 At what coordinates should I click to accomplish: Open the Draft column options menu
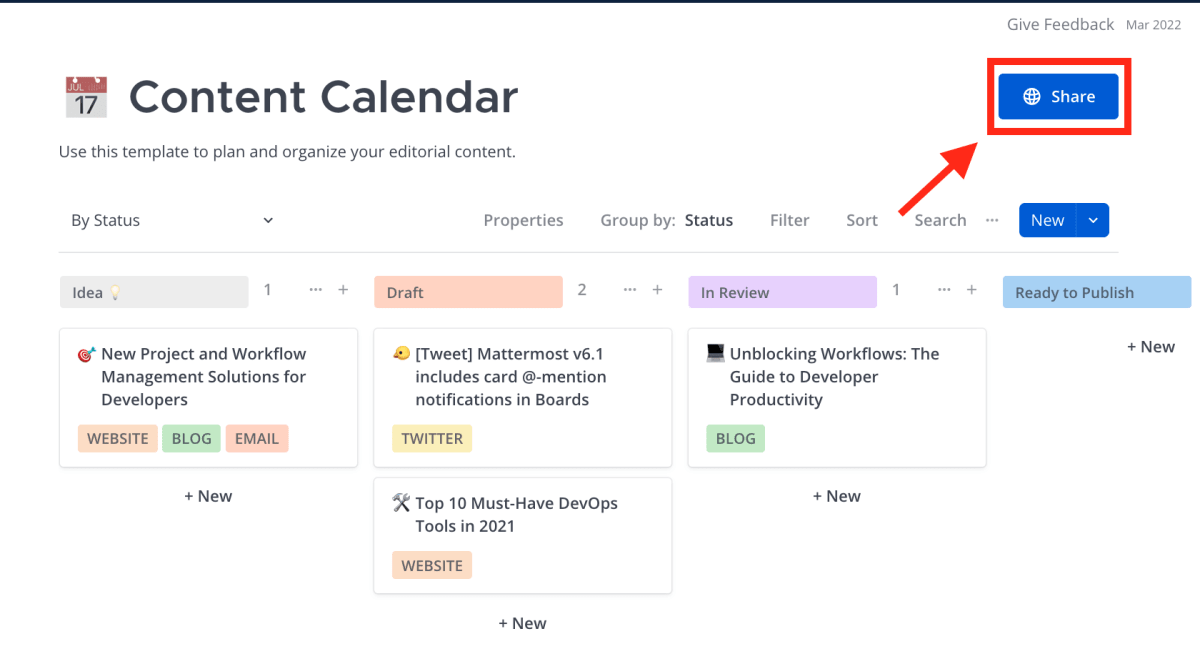(630, 290)
